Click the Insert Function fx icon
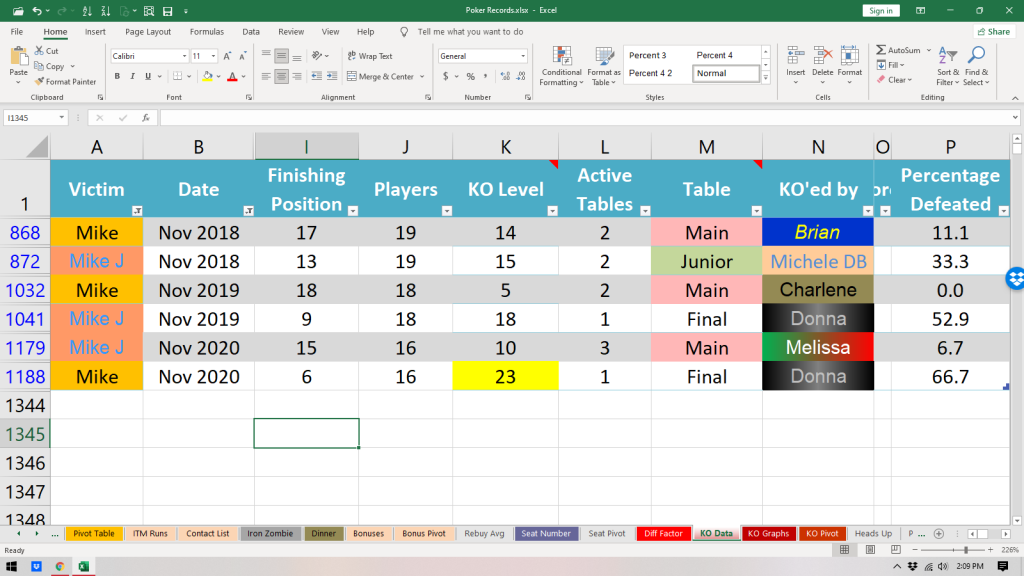This screenshot has width=1024, height=576. pyautogui.click(x=146, y=117)
